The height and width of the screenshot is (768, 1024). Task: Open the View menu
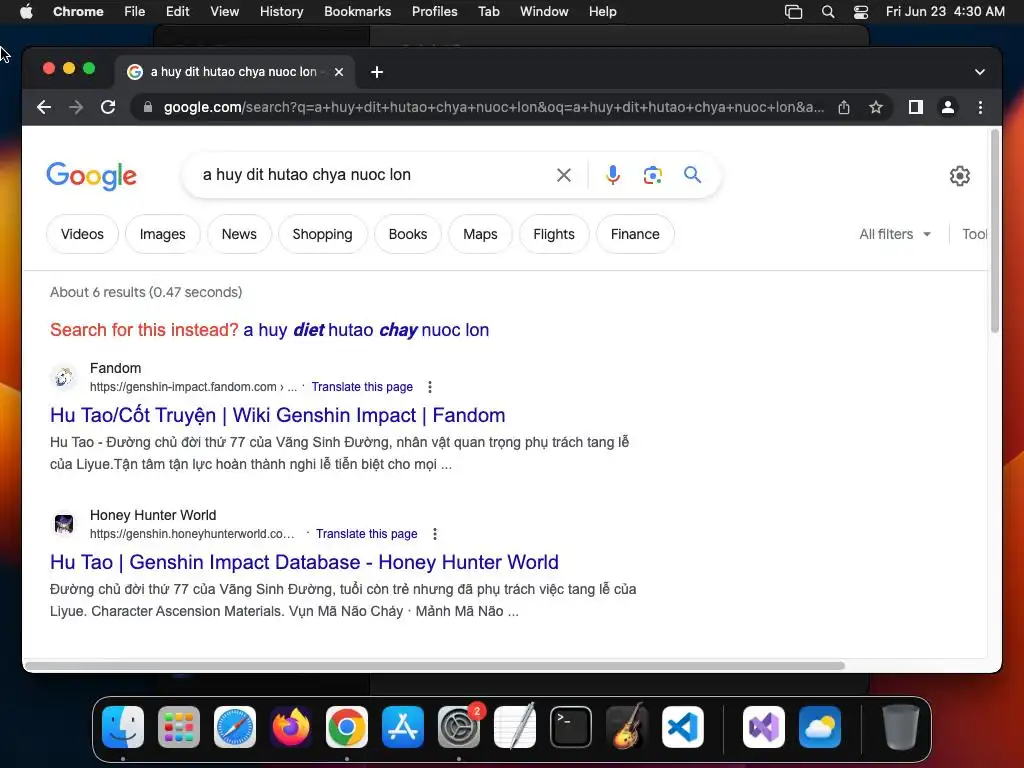tap(224, 12)
